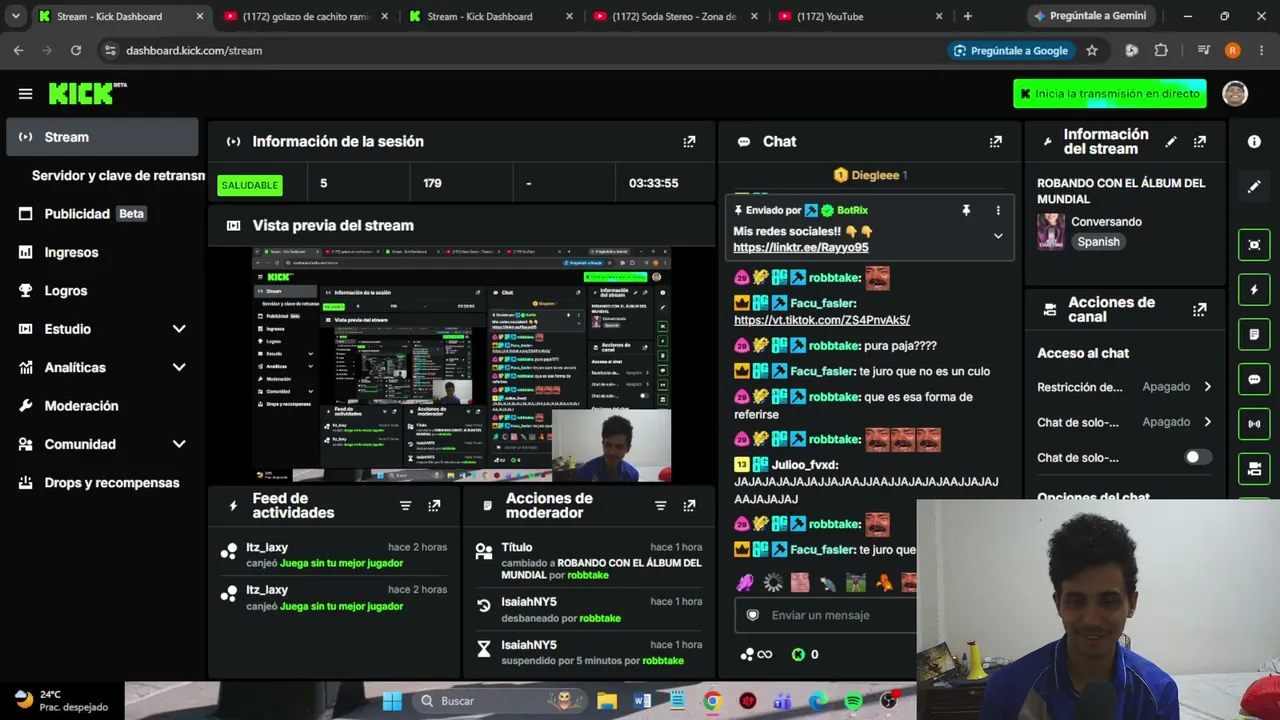The height and width of the screenshot is (720, 1280).
Task: Click Inicia la transmisión en directo button
Action: (x=1109, y=94)
